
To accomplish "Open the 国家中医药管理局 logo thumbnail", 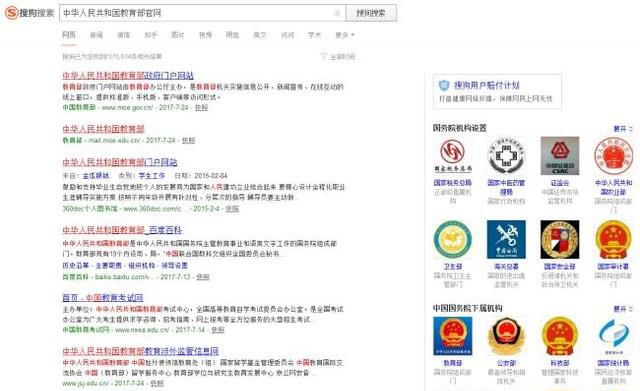I will click(506, 156).
